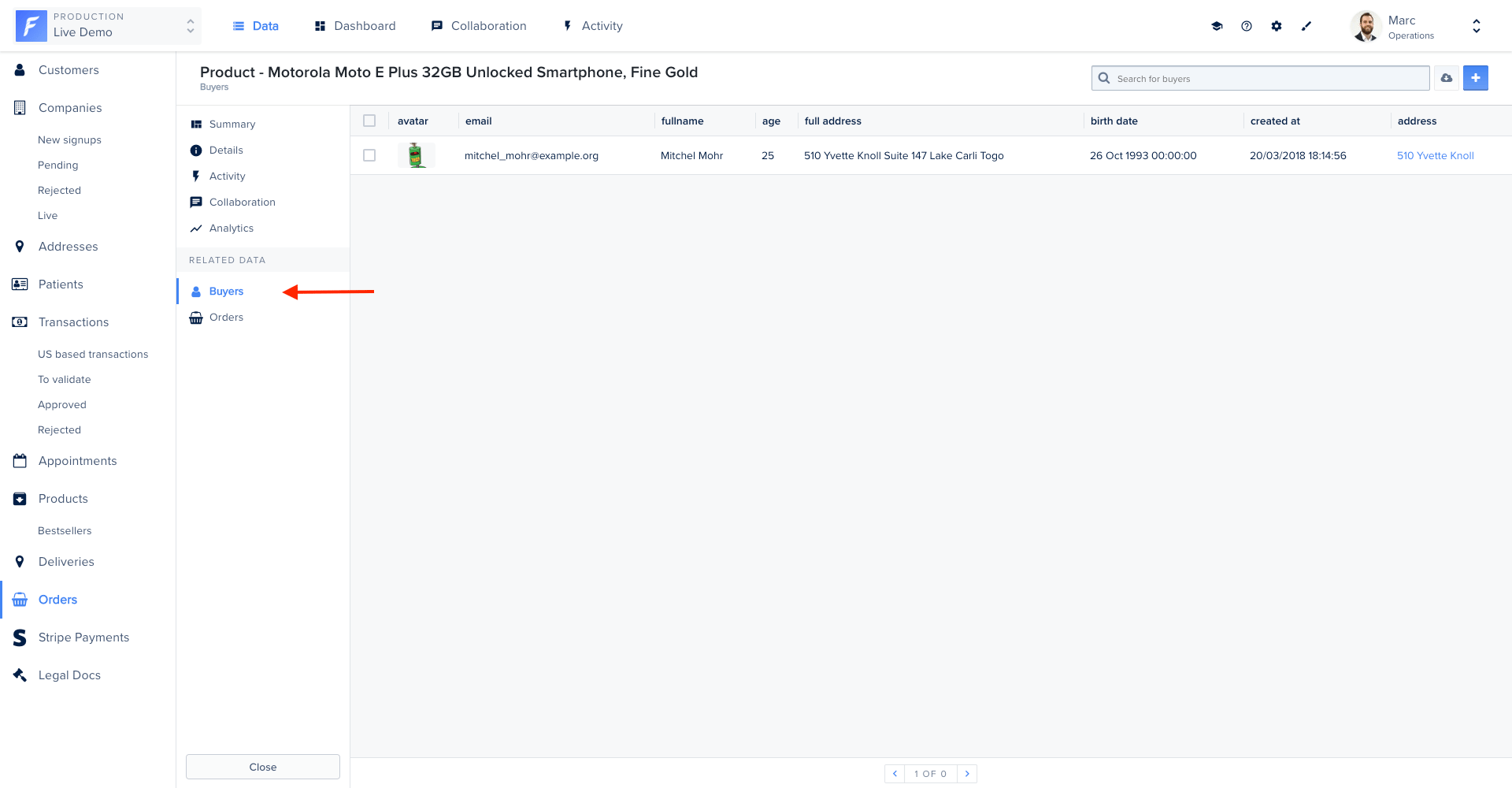Image resolution: width=1512 pixels, height=788 pixels.
Task: Click the full address column header
Action: point(833,121)
